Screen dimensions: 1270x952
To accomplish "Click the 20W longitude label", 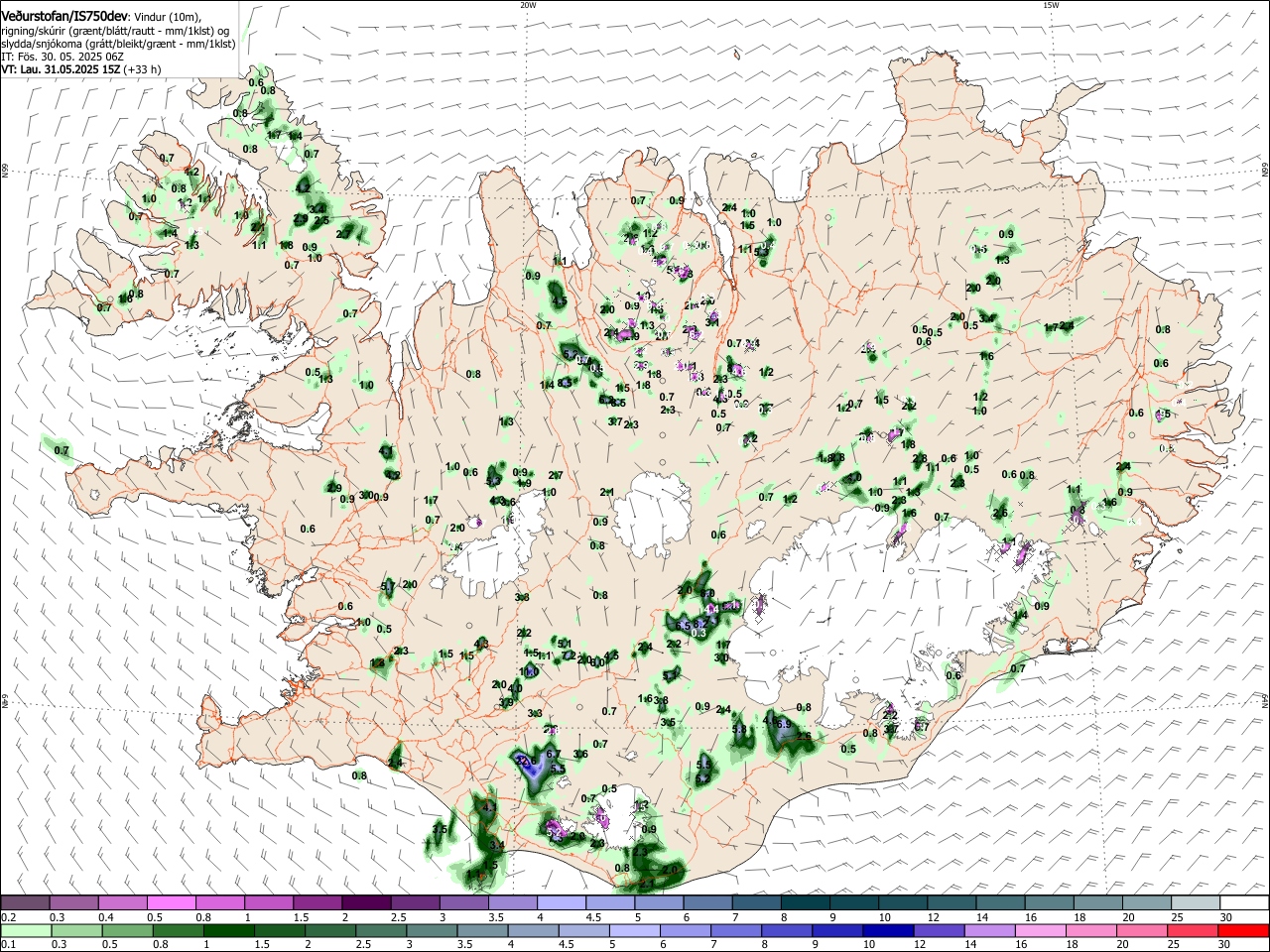I will [528, 5].
